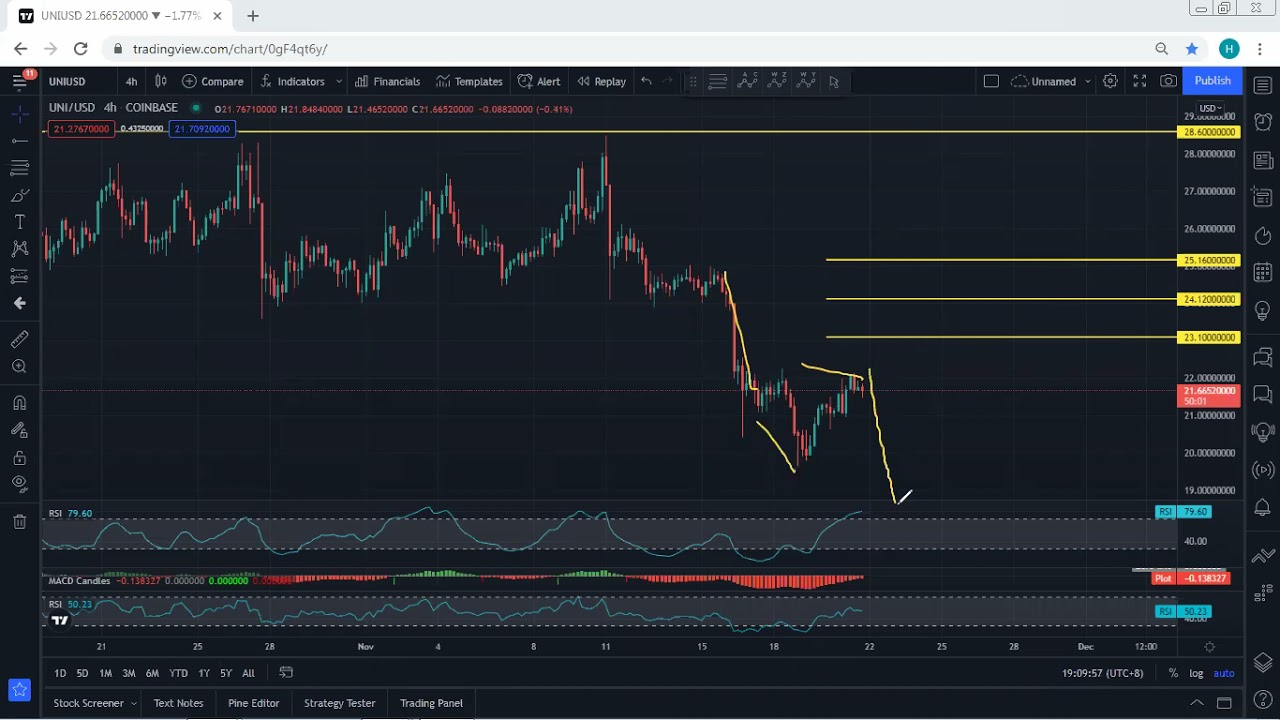Click the undo arrow
This screenshot has width=1280, height=720.
[x=647, y=81]
